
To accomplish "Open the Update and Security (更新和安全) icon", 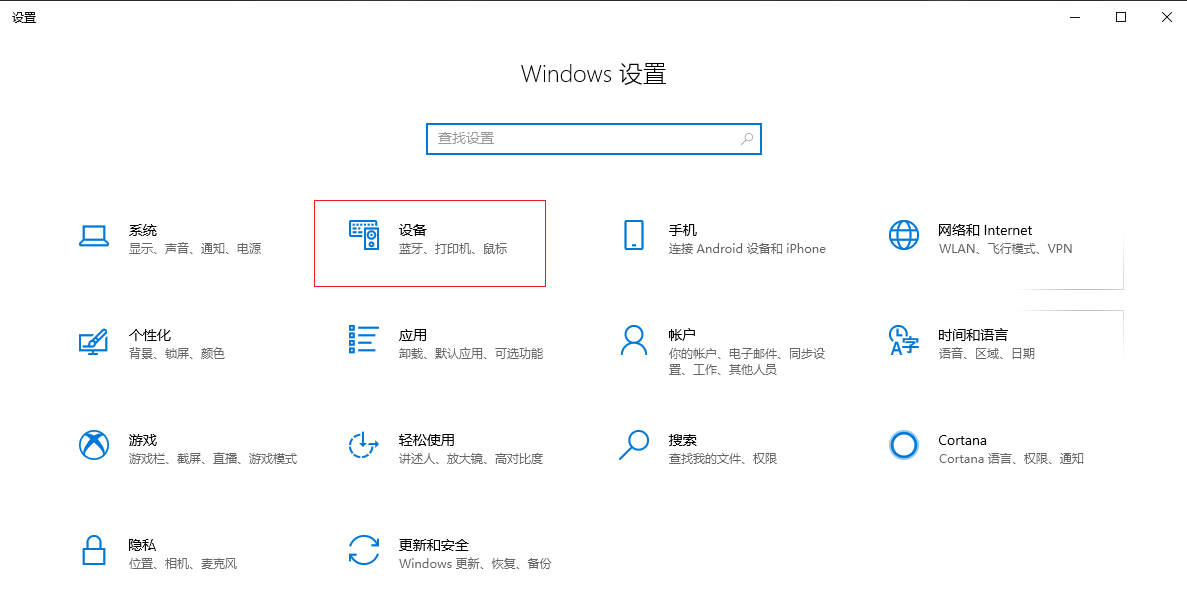I will [364, 550].
